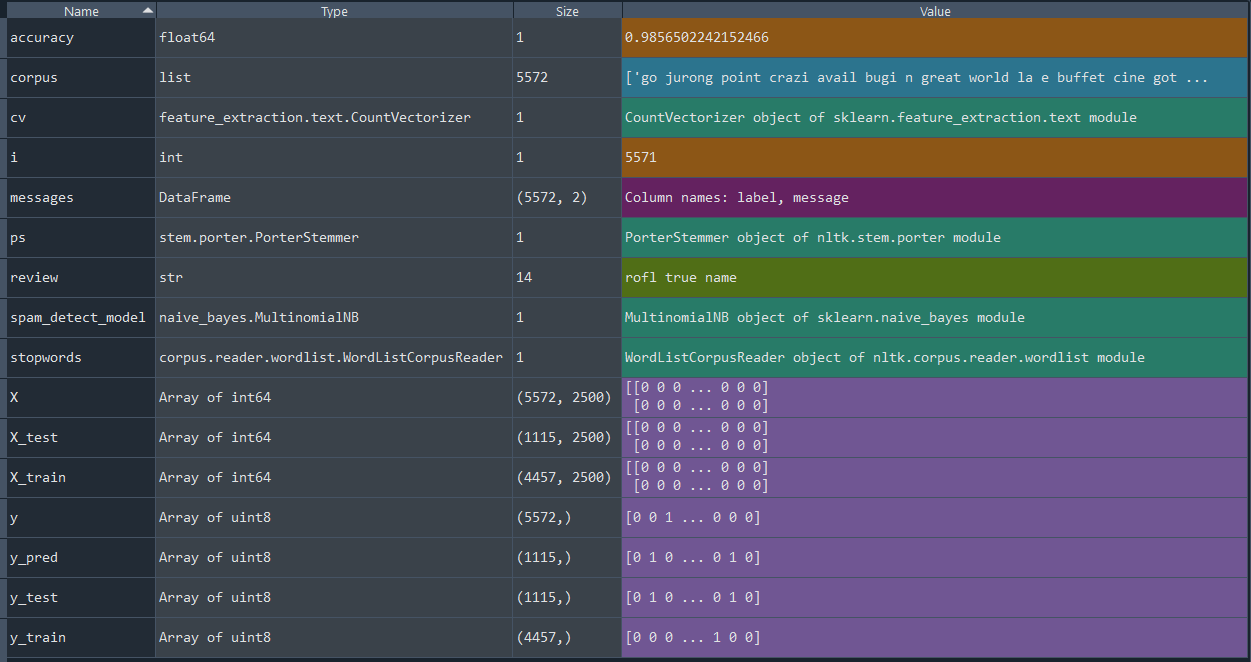Screen dimensions: 1251x662
Task: Select the corpus list variable name
Action: pyautogui.click(x=34, y=78)
